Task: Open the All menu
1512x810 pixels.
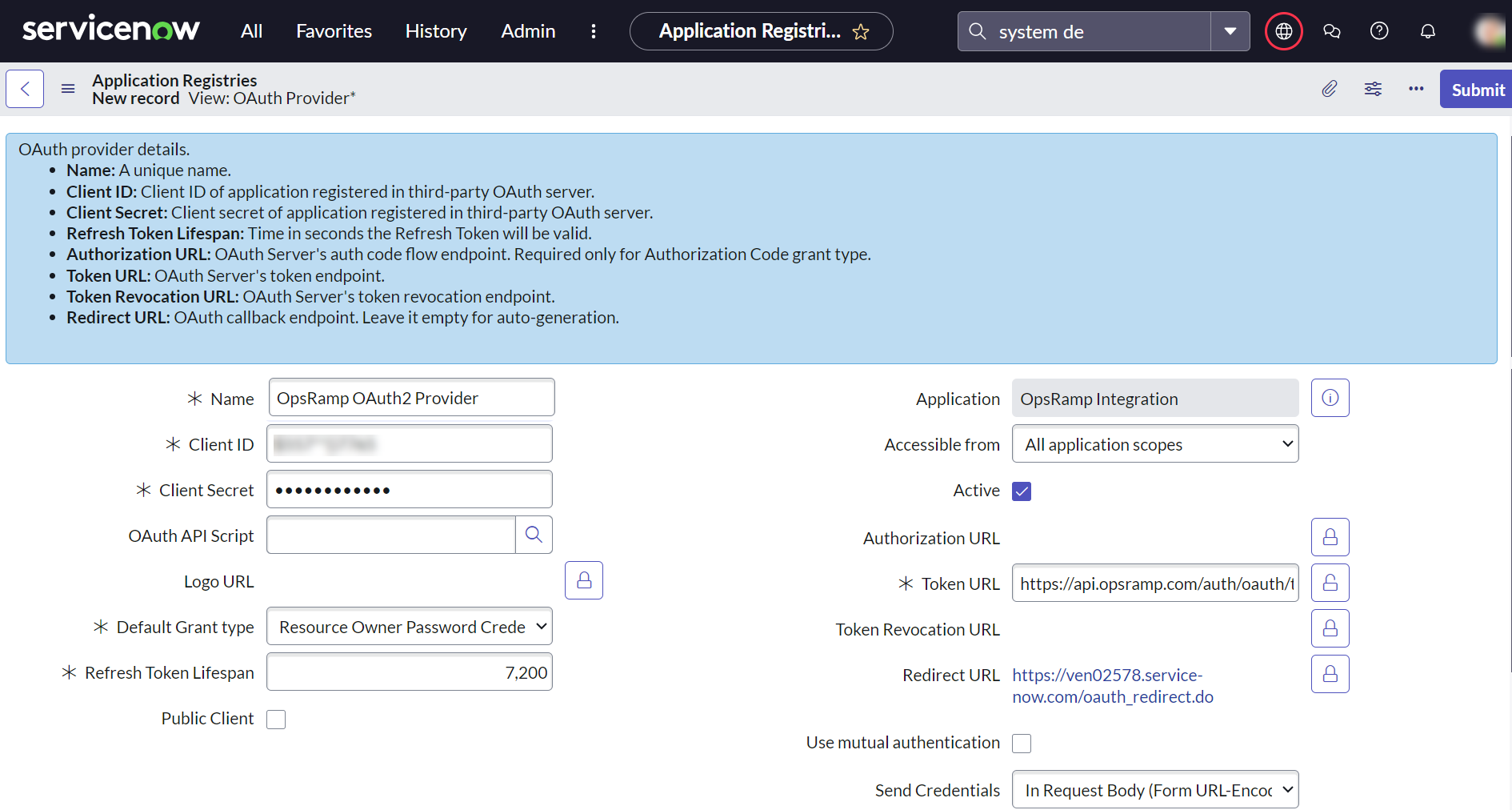Action: coord(251,31)
